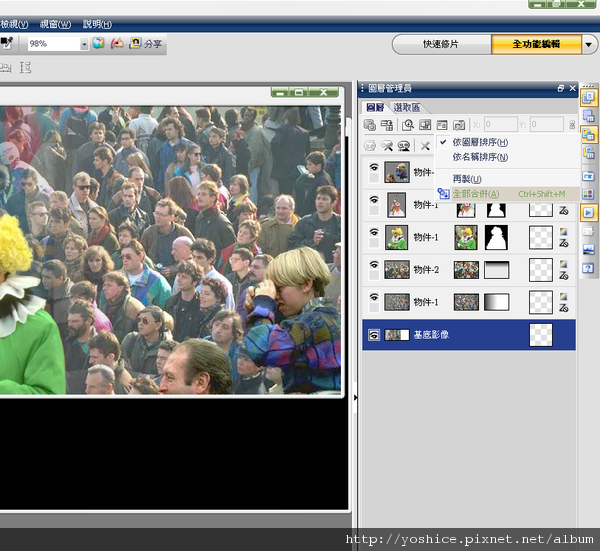Click the 物件-2 layer name
The width and height of the screenshot is (600, 551).
pos(426,270)
